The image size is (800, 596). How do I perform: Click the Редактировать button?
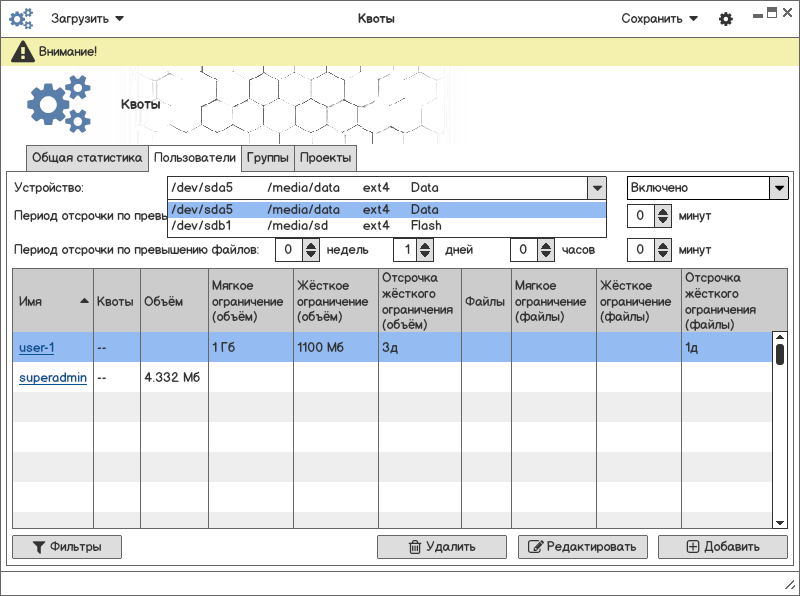(583, 547)
